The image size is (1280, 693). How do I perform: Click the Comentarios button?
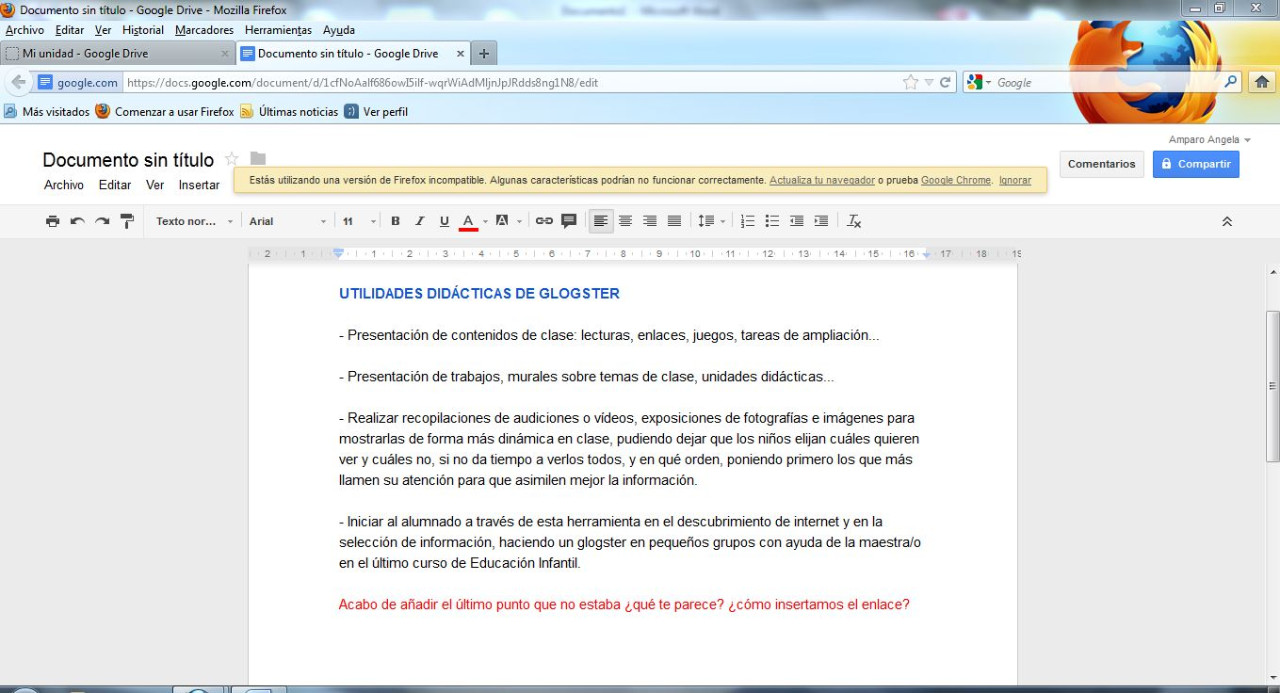pos(1102,164)
